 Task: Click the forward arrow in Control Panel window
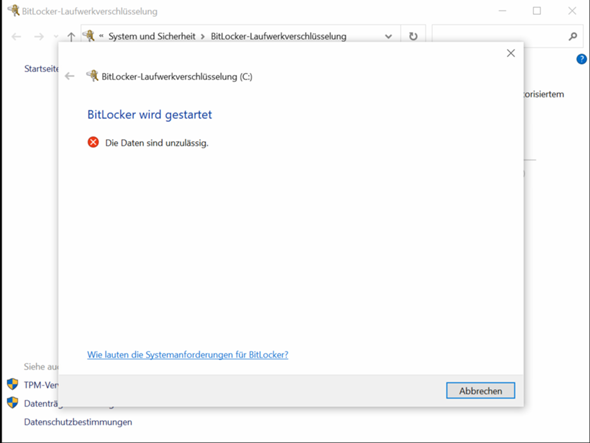coord(39,37)
